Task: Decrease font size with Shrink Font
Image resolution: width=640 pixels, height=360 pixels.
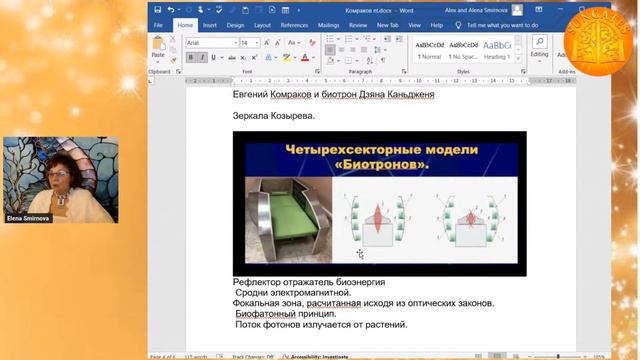Action: pos(278,42)
